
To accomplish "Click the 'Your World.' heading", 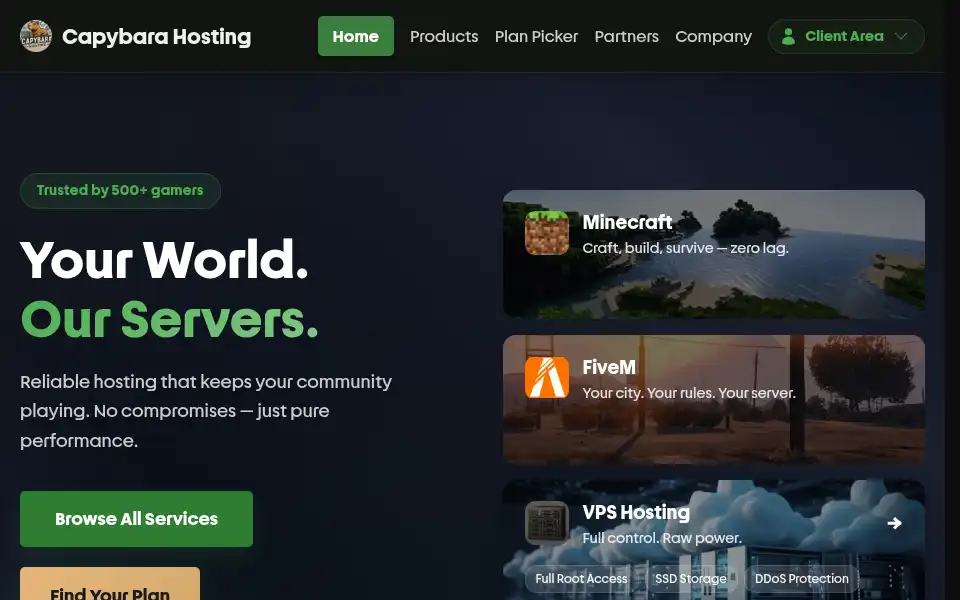I will [164, 260].
